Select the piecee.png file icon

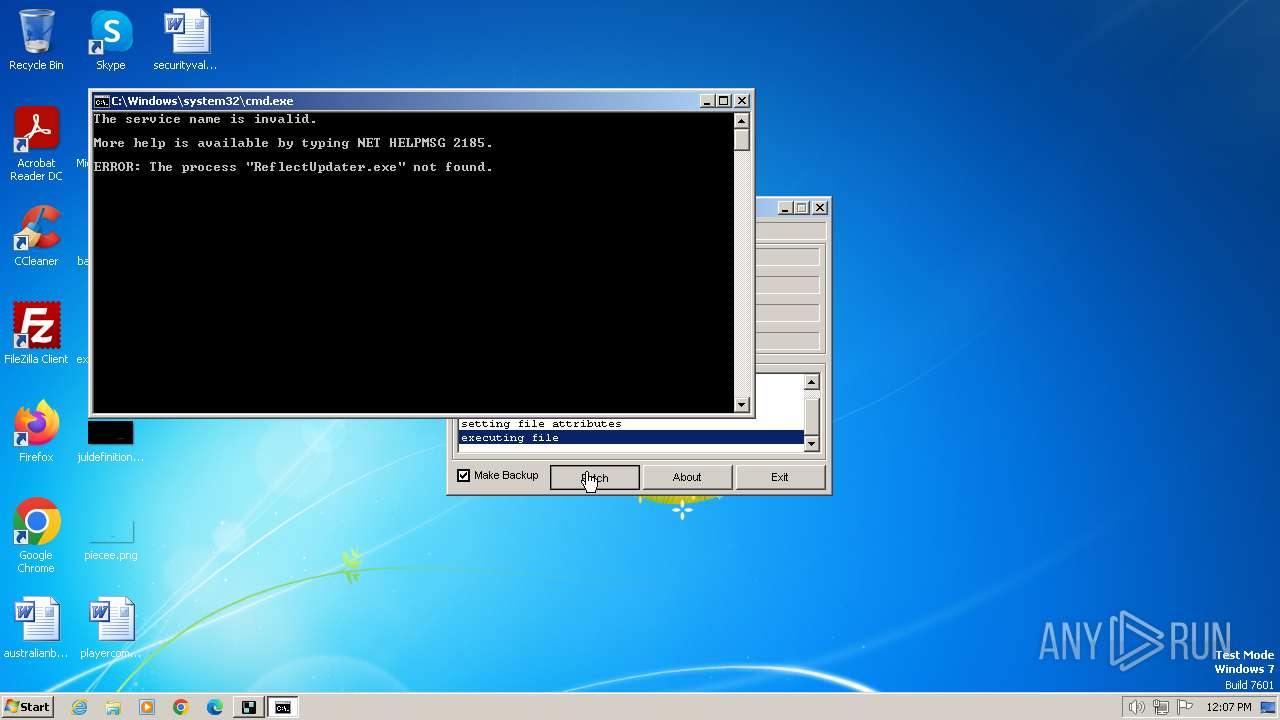(x=110, y=538)
